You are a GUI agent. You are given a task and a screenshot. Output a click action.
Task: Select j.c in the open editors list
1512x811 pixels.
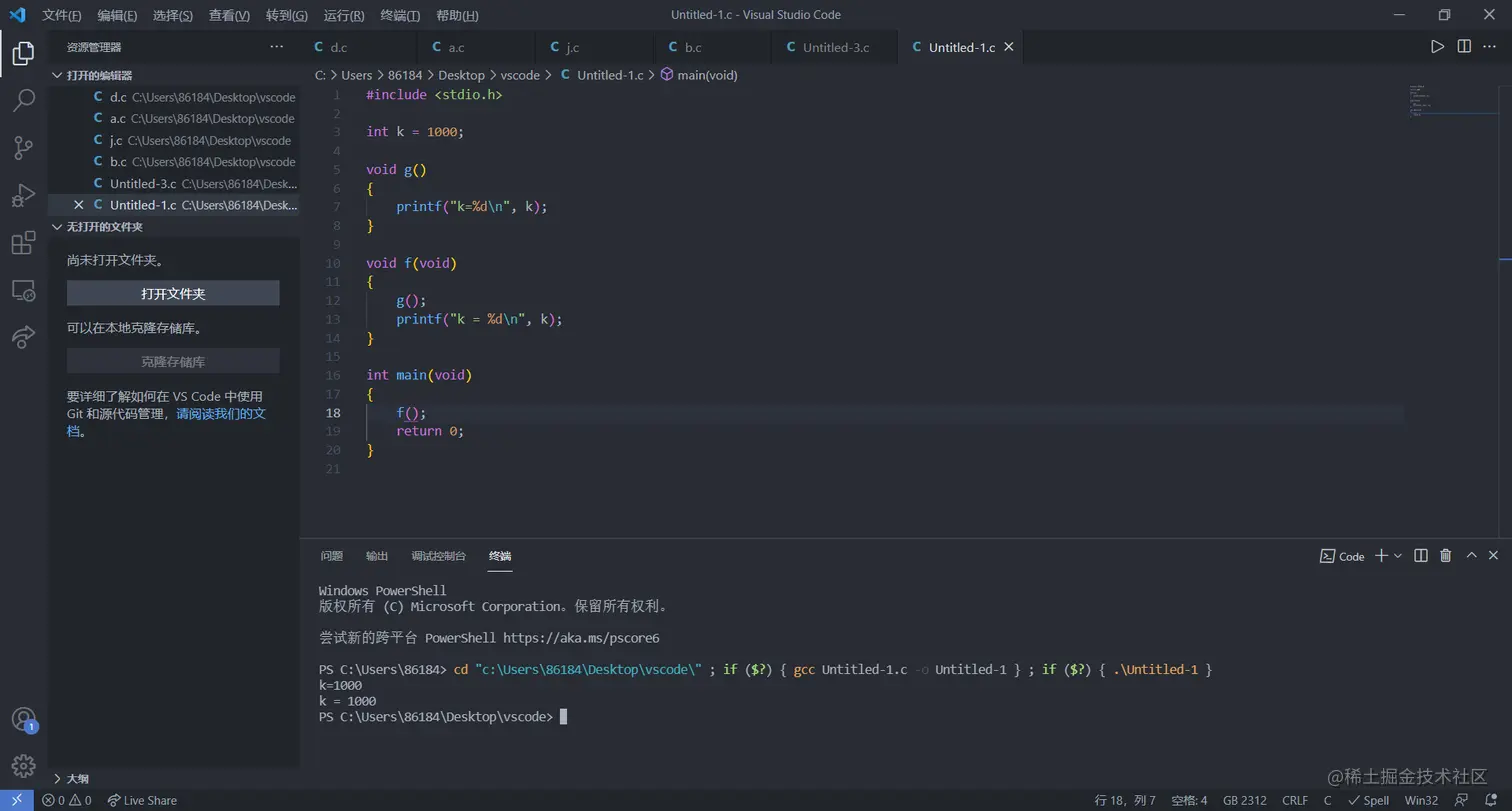click(x=174, y=140)
